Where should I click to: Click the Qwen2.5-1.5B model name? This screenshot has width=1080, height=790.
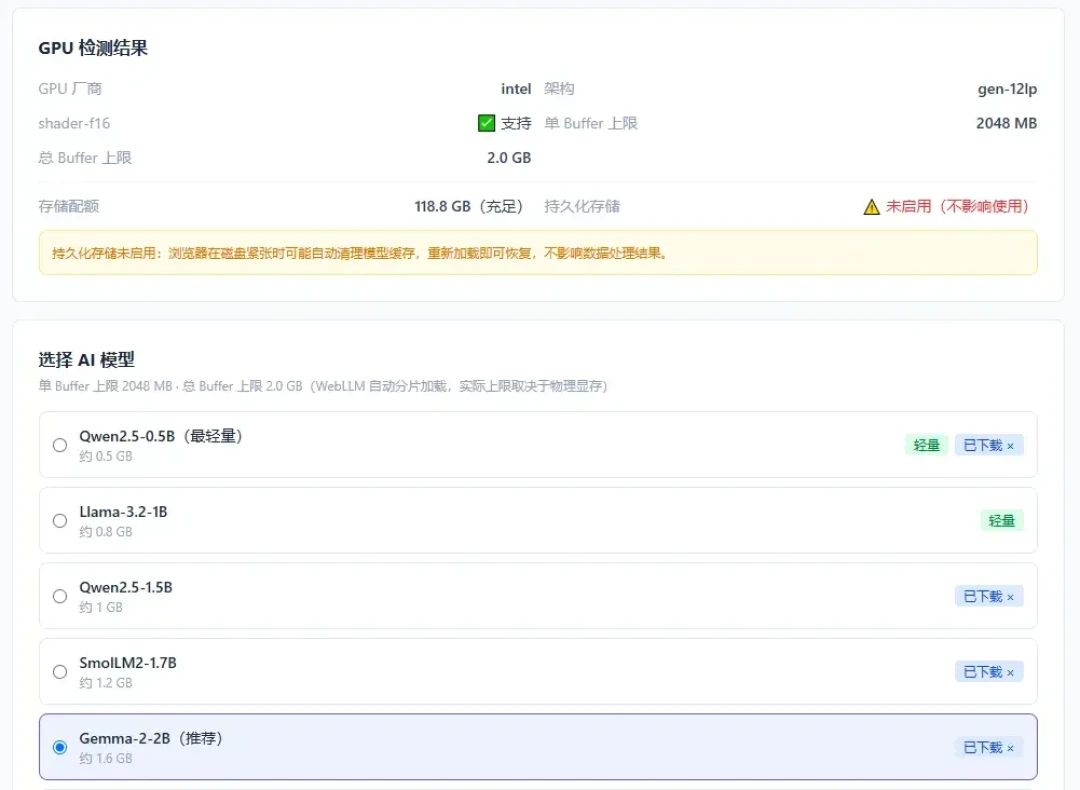(126, 588)
